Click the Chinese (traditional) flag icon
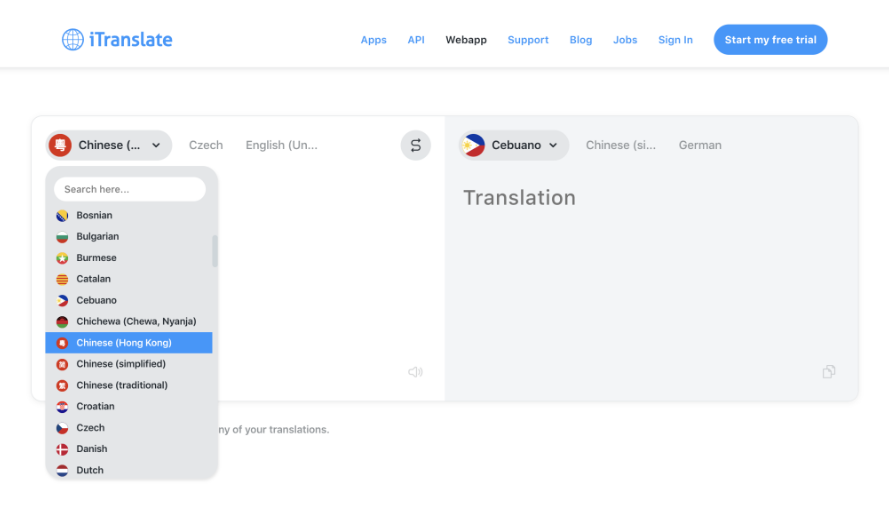 pos(62,385)
